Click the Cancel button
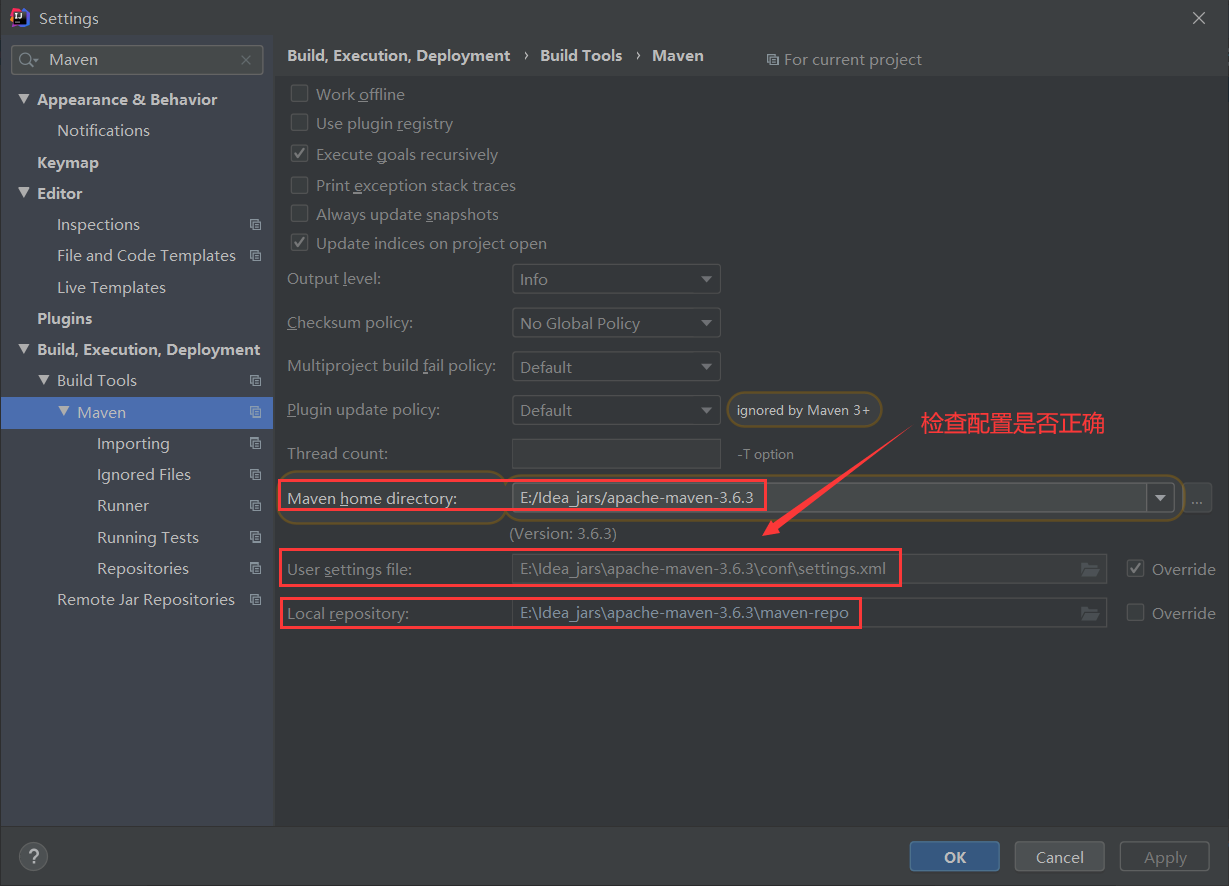The width and height of the screenshot is (1229, 886). pos(1059,857)
